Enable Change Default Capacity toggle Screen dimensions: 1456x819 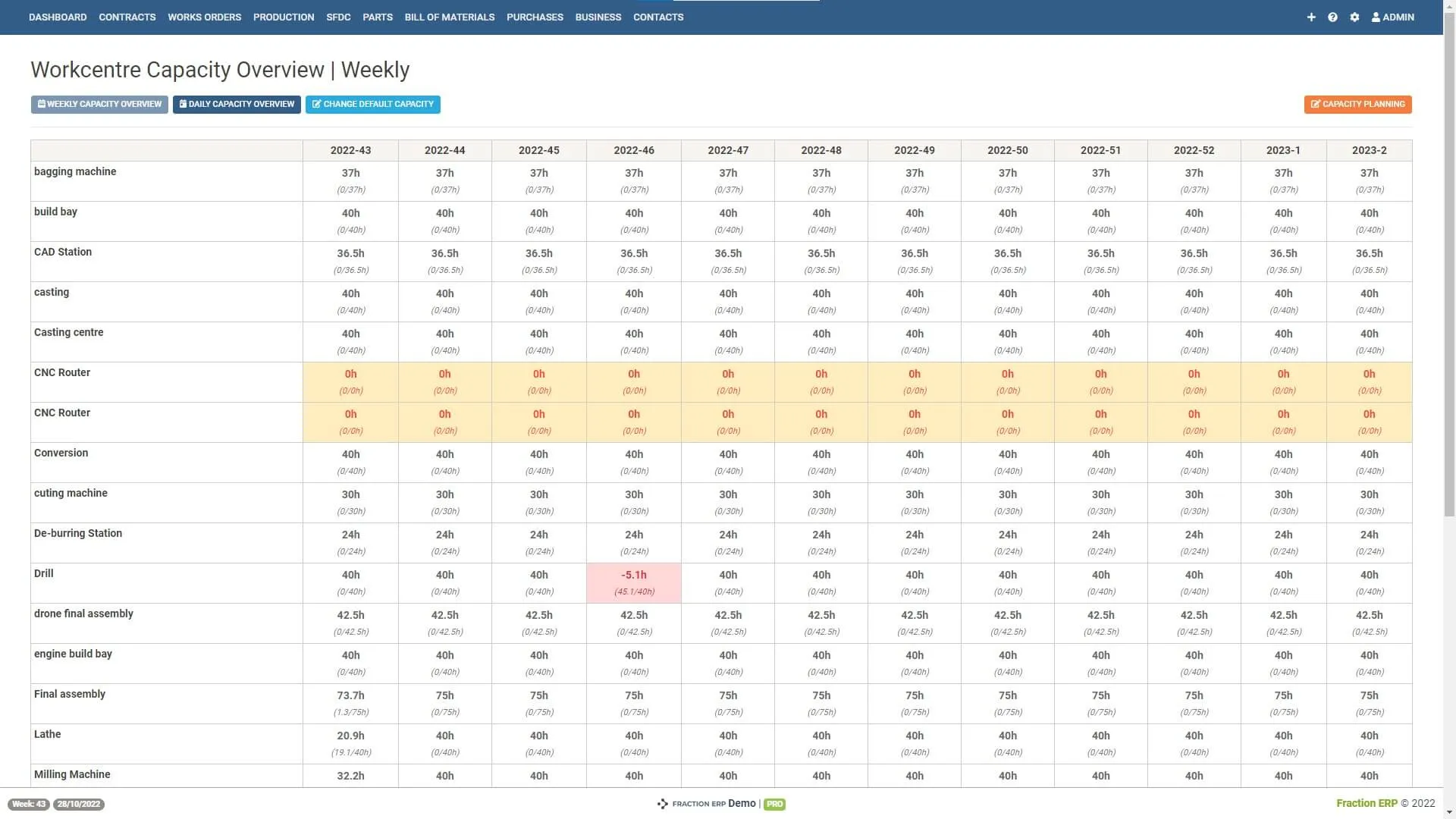pos(373,104)
